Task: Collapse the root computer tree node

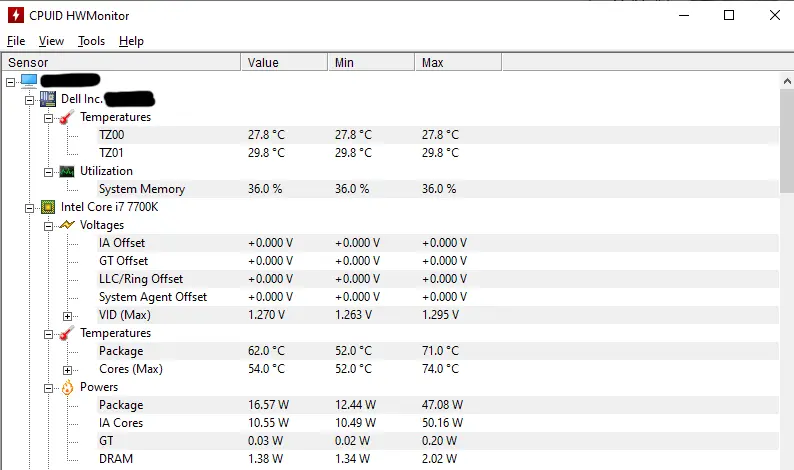Action: pos(11,82)
